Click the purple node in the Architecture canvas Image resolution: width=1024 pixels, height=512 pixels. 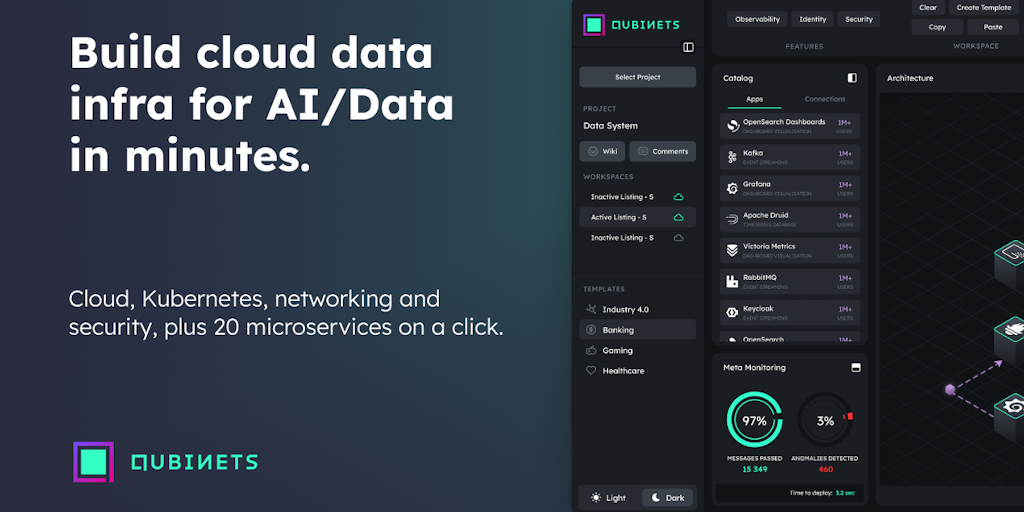tap(950, 390)
